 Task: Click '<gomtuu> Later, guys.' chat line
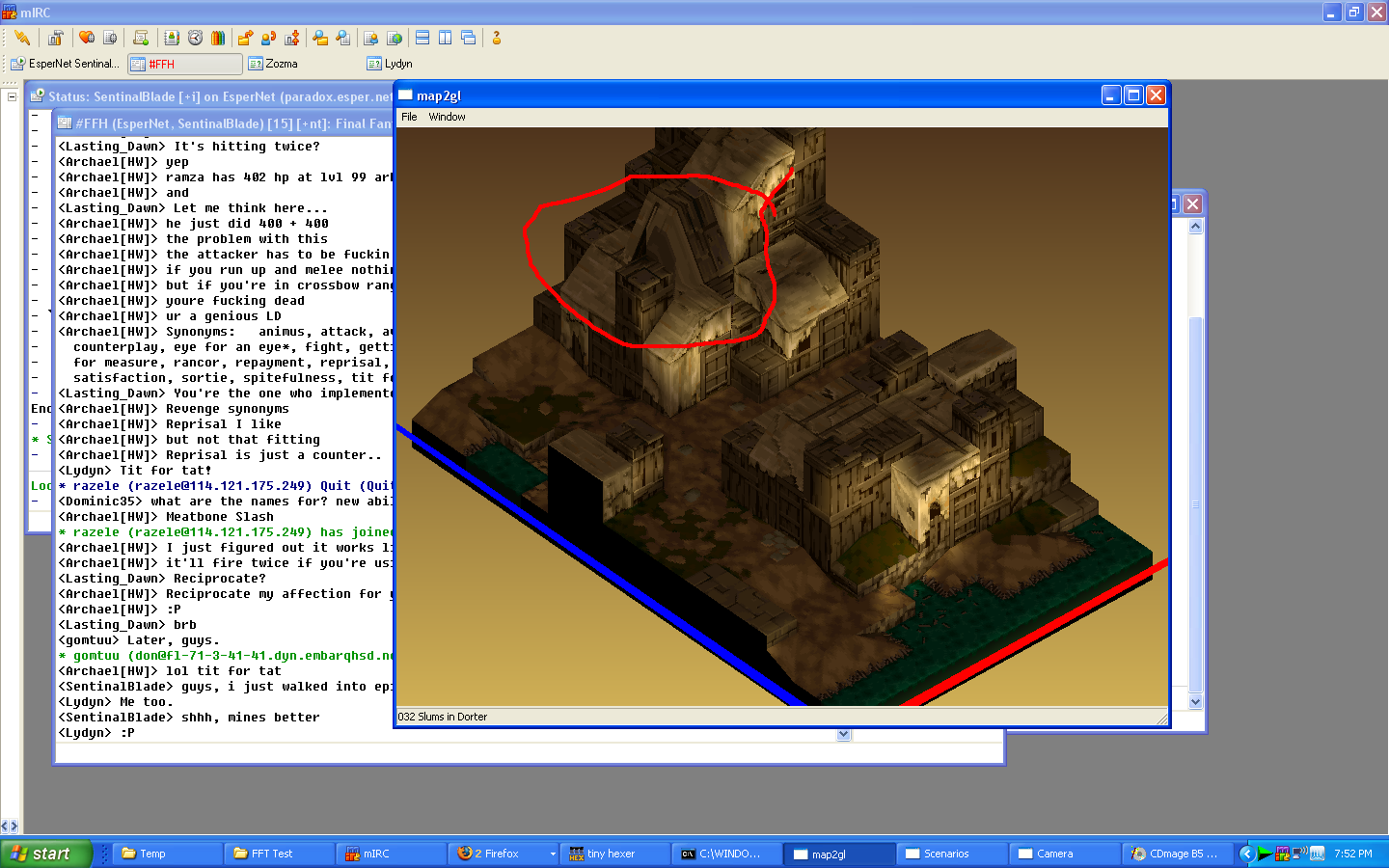point(139,640)
